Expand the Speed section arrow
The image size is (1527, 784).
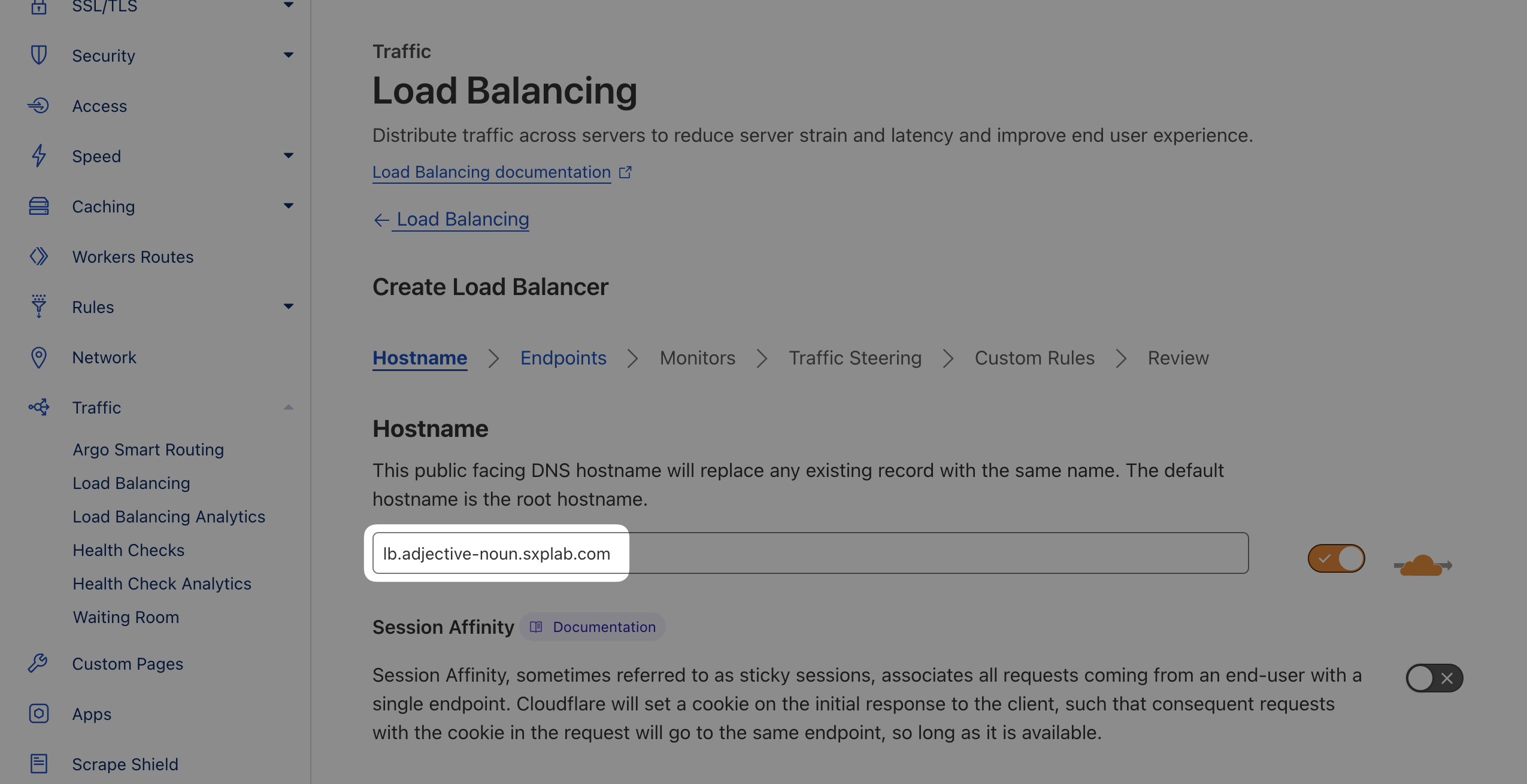coord(289,156)
